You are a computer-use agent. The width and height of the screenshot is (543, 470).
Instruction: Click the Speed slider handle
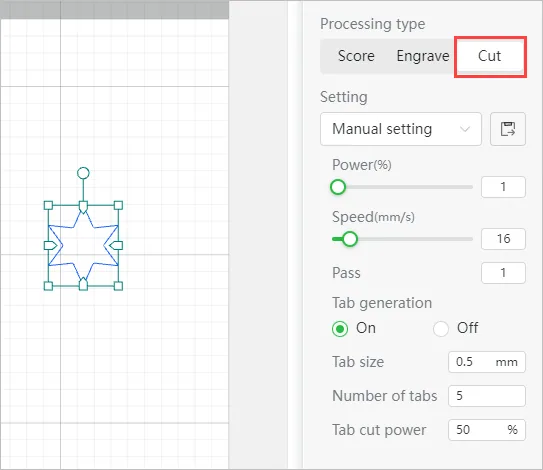click(350, 239)
